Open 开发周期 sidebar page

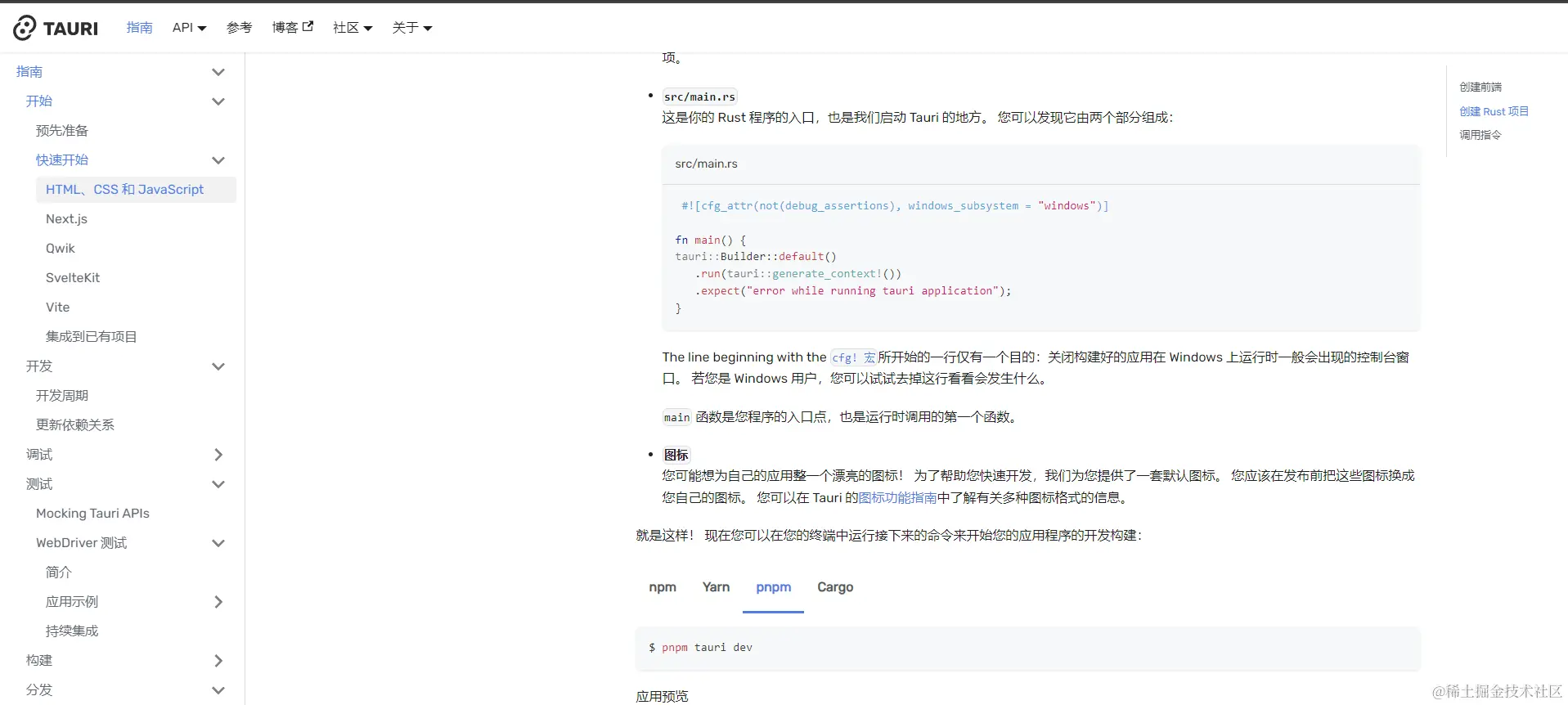click(x=62, y=396)
